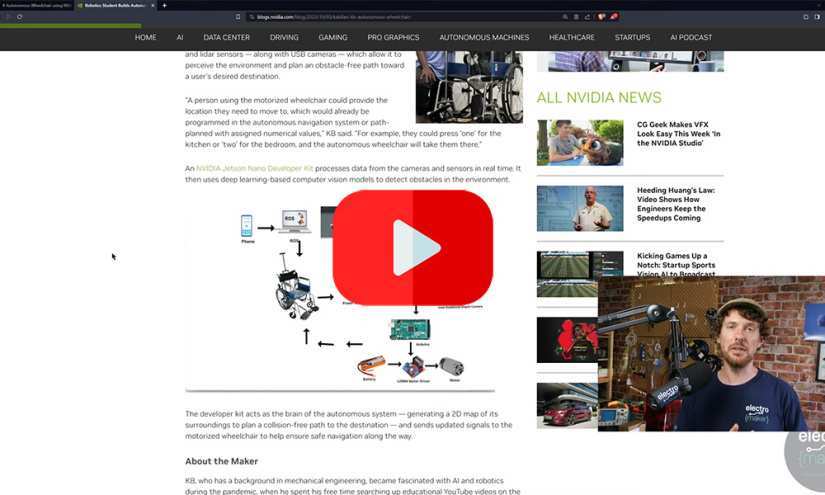Viewport: 825px width, 495px height.
Task: Click the CG Geek article thumbnail
Action: [580, 143]
